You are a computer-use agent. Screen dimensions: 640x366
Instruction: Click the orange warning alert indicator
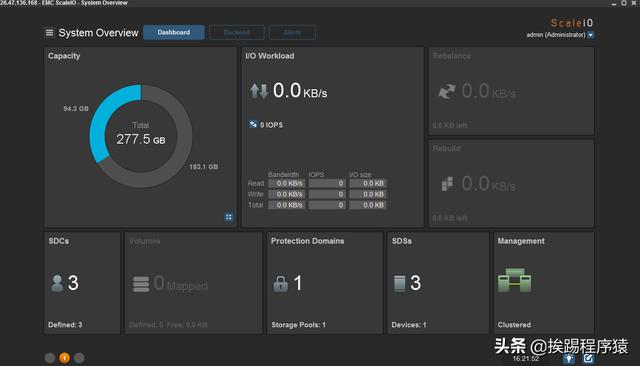(64, 358)
